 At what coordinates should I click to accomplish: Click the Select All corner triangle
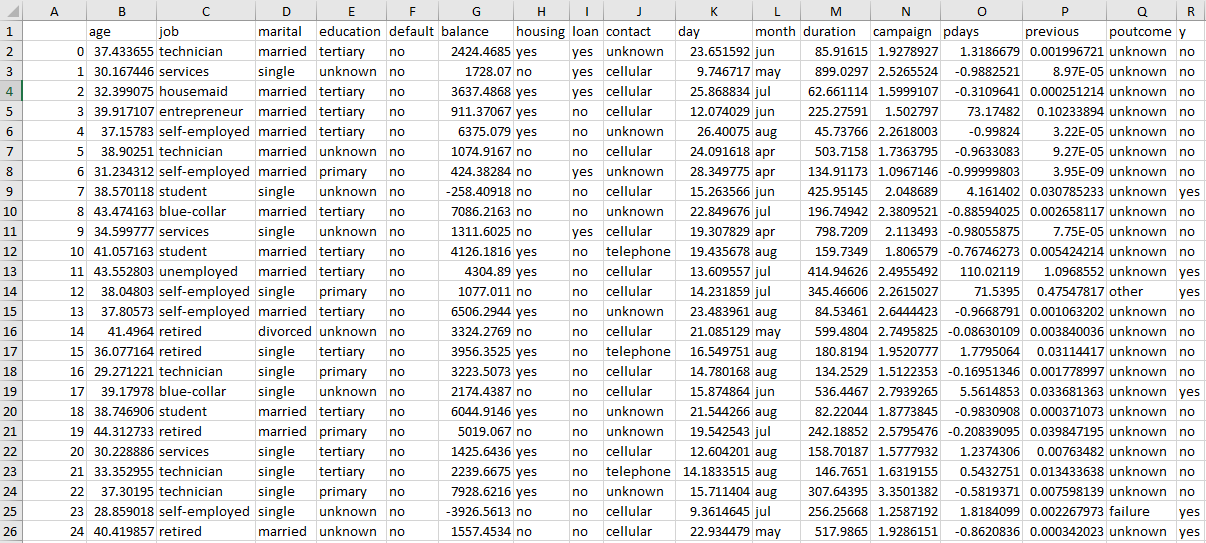pyautogui.click(x=11, y=10)
